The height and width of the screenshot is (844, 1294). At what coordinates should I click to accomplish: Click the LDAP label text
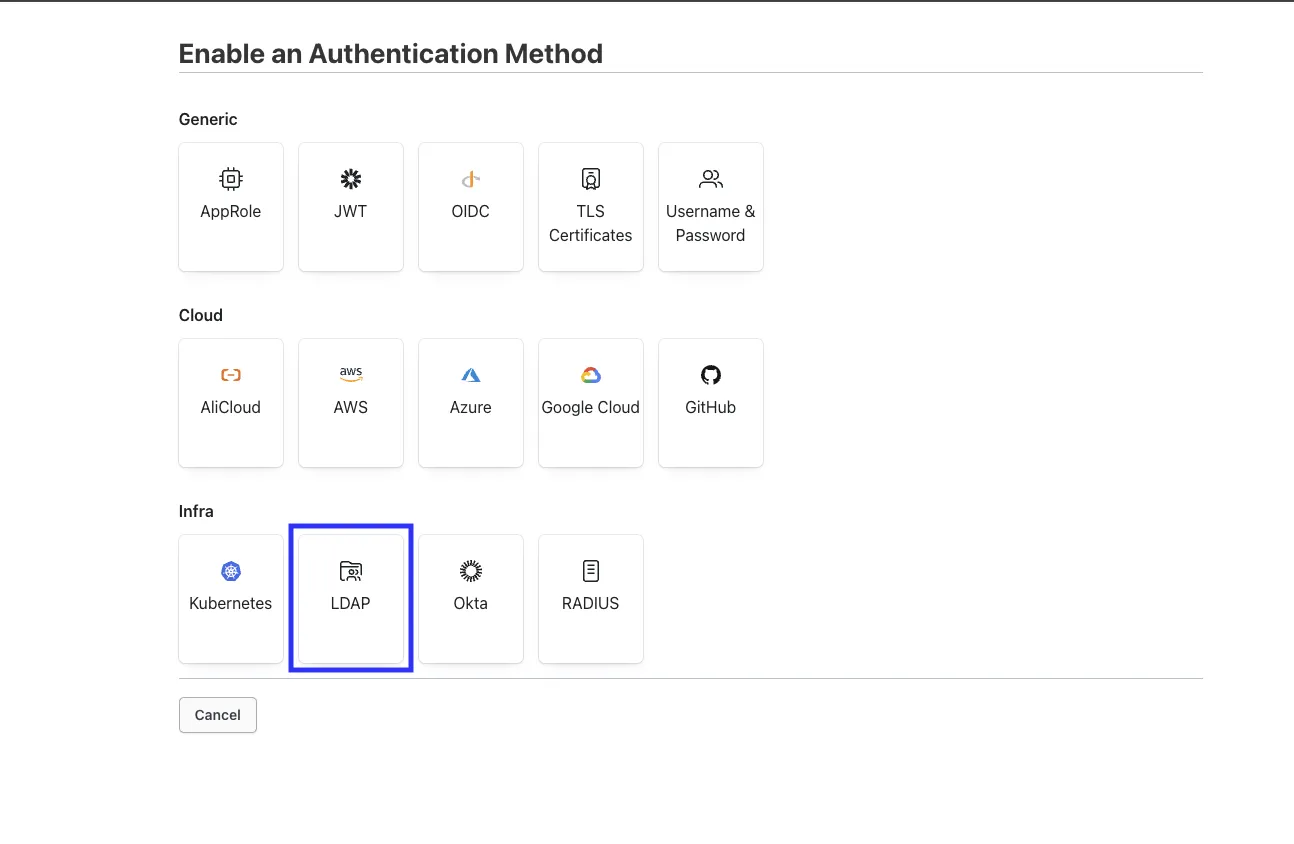pyautogui.click(x=351, y=603)
